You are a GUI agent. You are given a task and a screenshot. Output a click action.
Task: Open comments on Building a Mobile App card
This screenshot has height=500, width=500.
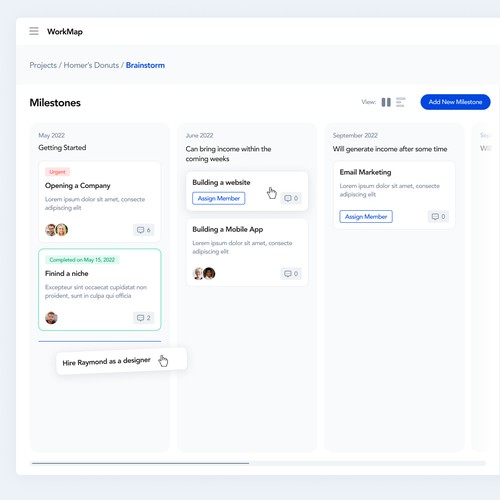pyautogui.click(x=291, y=274)
